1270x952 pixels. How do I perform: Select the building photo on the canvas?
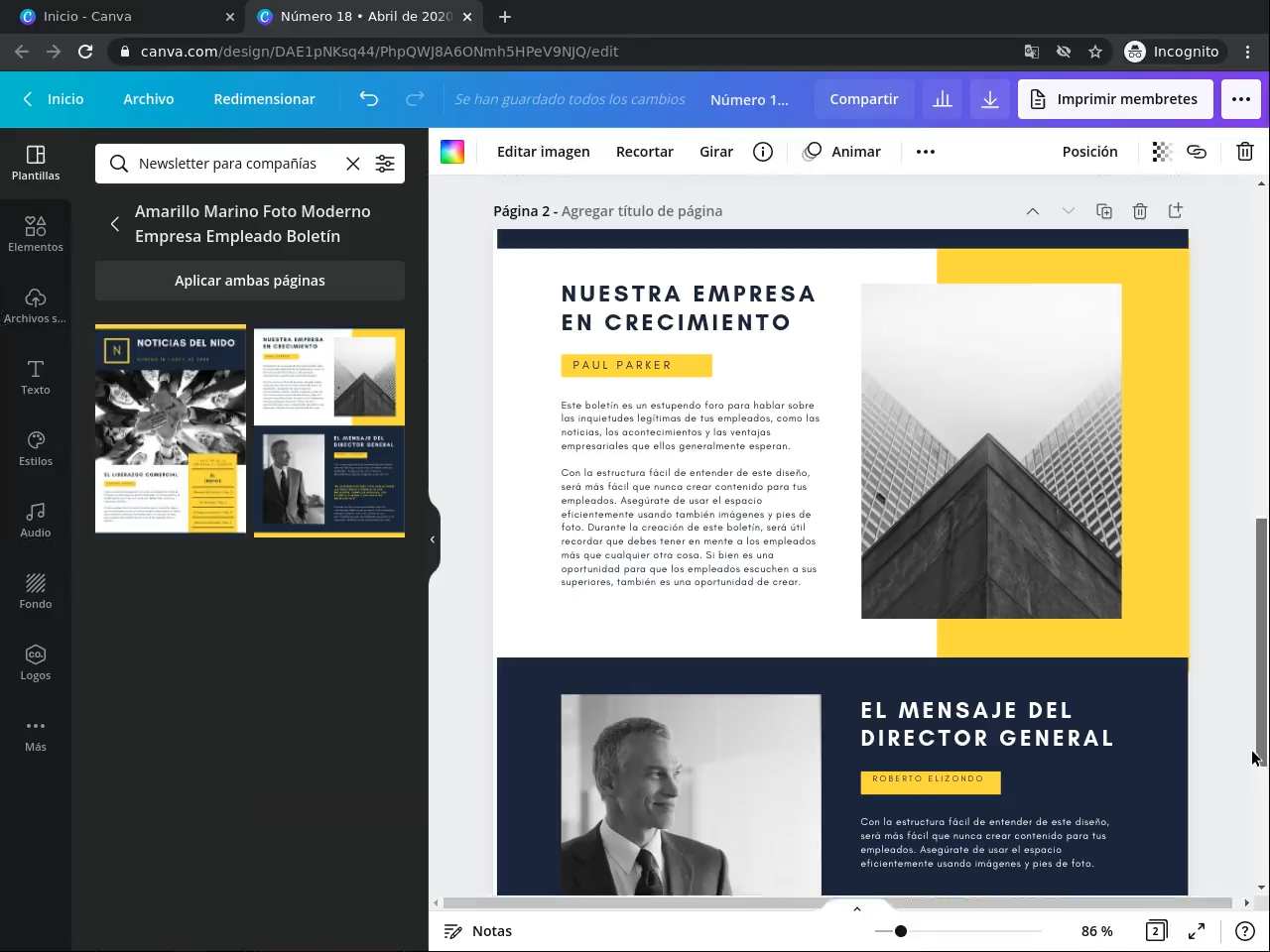pyautogui.click(x=991, y=451)
